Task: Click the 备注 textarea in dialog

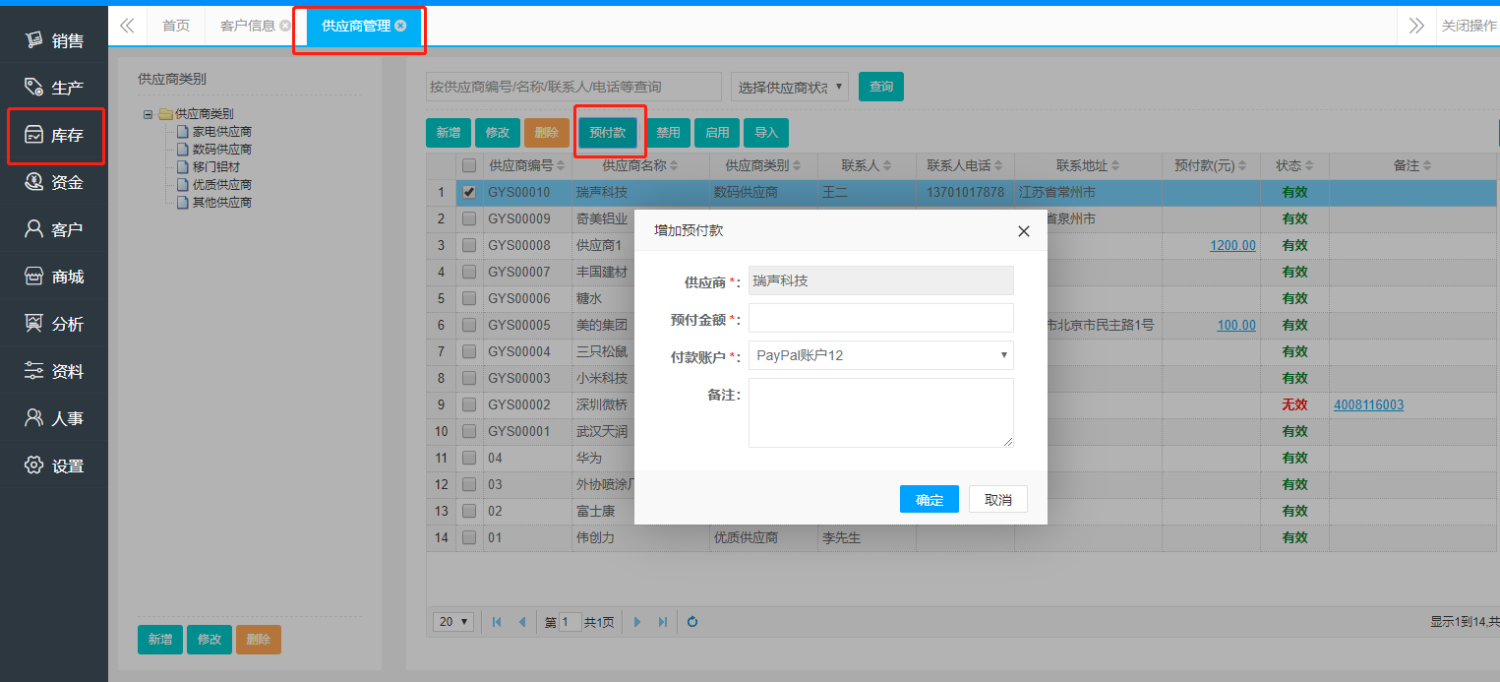Action: click(x=881, y=413)
